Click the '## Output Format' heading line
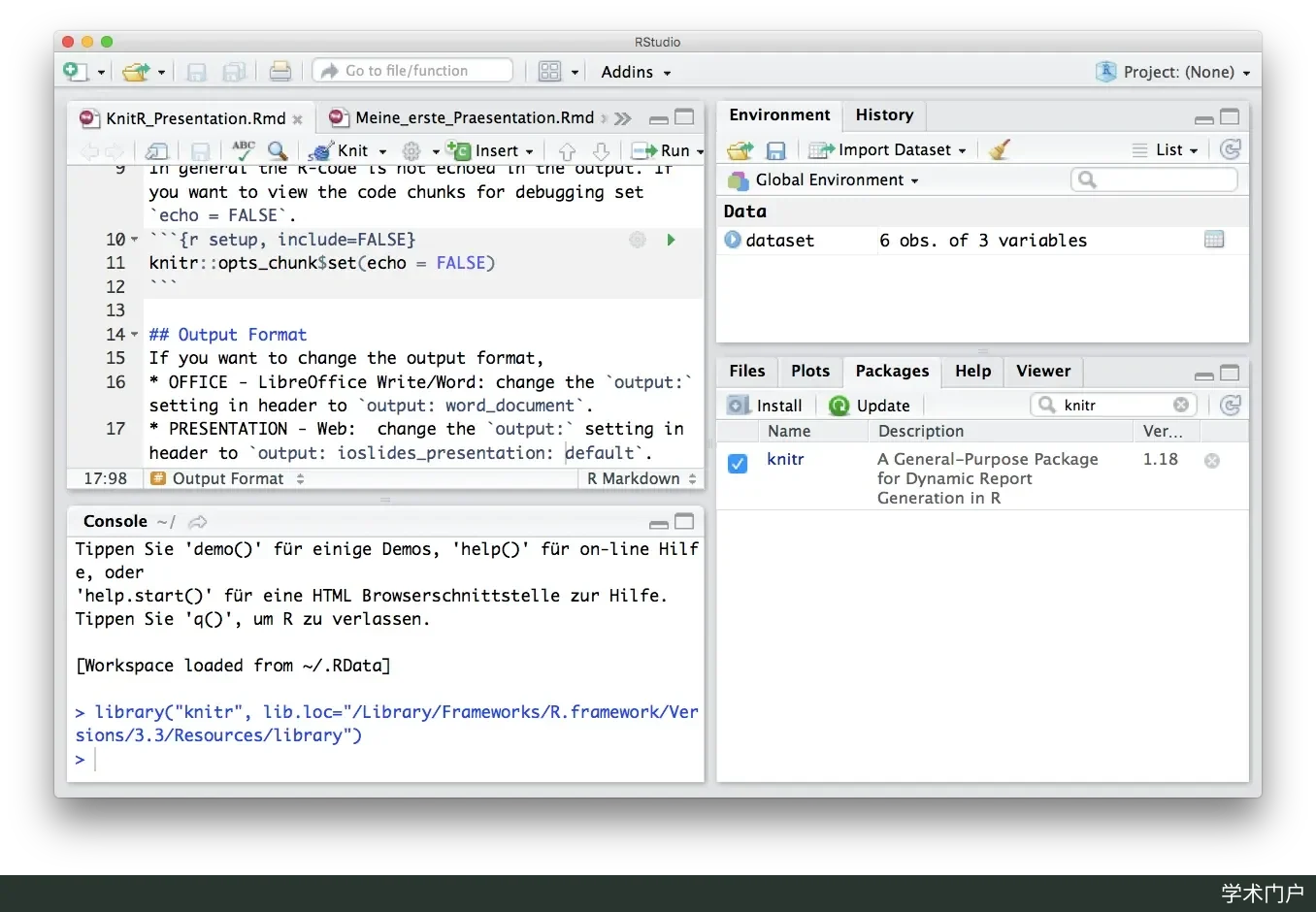This screenshot has width=1316, height=912. 228,335
